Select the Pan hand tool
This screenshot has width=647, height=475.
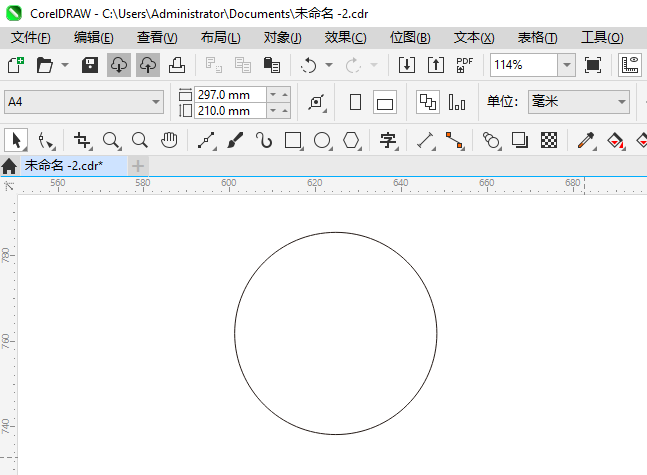pyautogui.click(x=169, y=140)
